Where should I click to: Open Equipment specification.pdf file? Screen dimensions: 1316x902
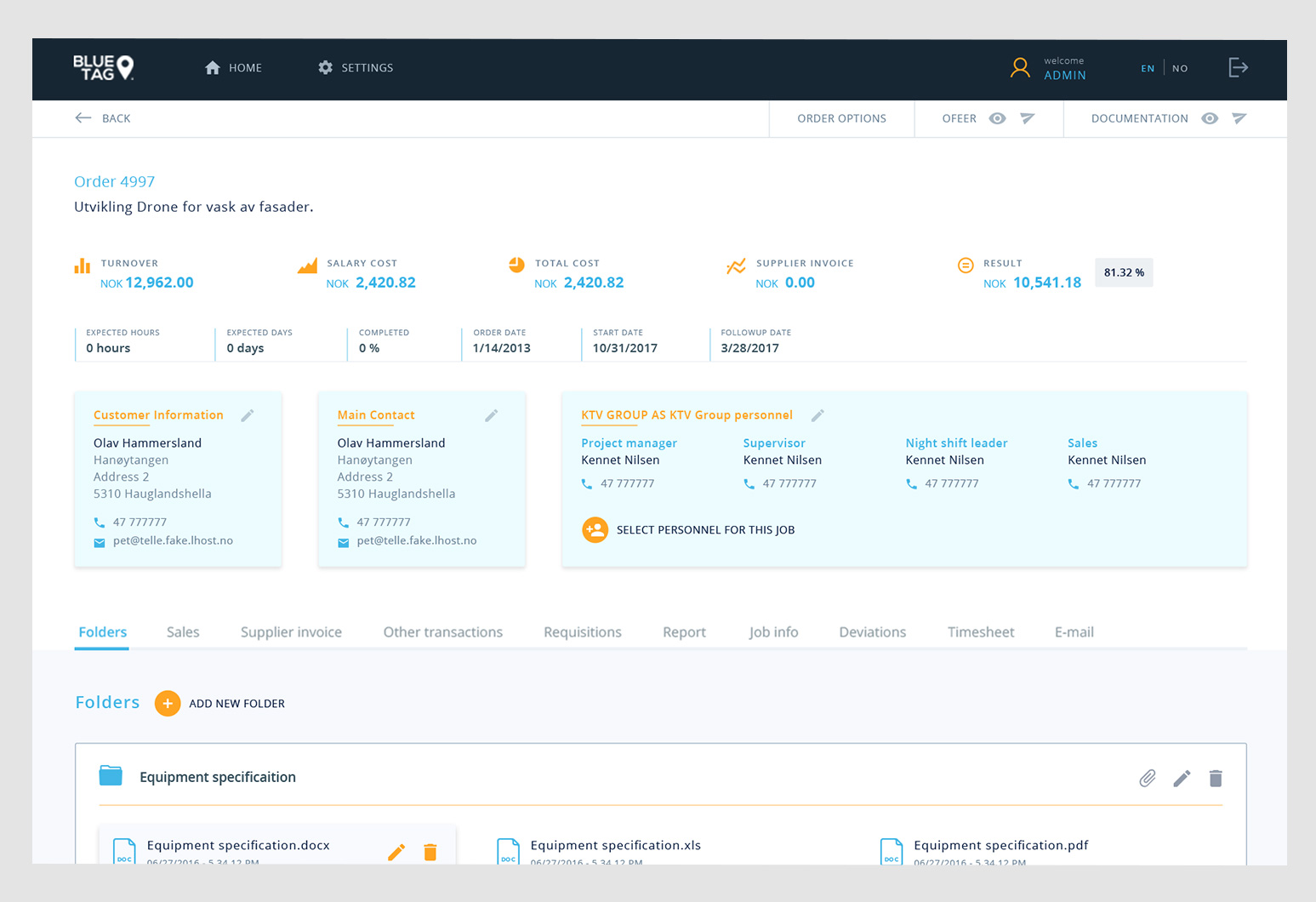point(1000,845)
